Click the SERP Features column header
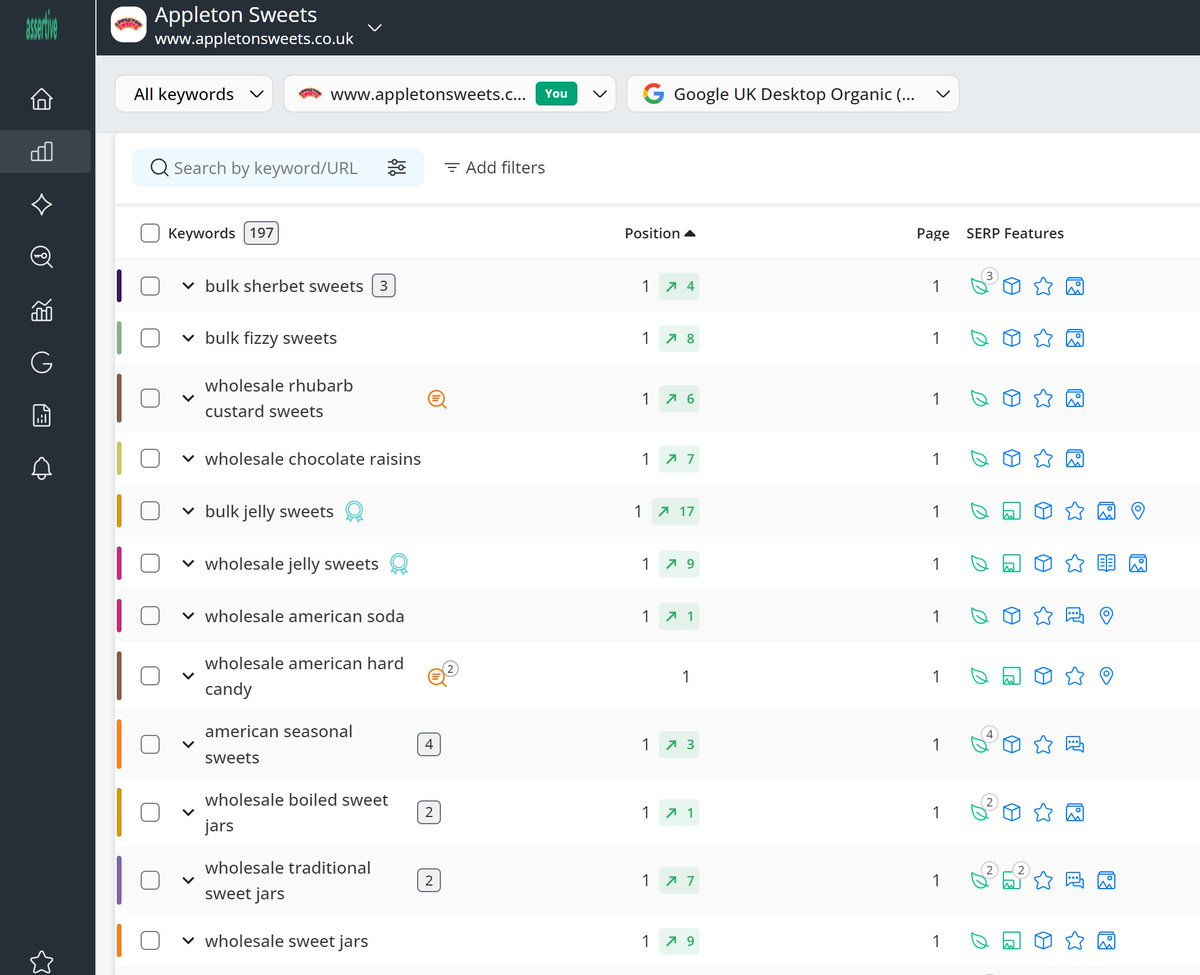 point(1014,233)
